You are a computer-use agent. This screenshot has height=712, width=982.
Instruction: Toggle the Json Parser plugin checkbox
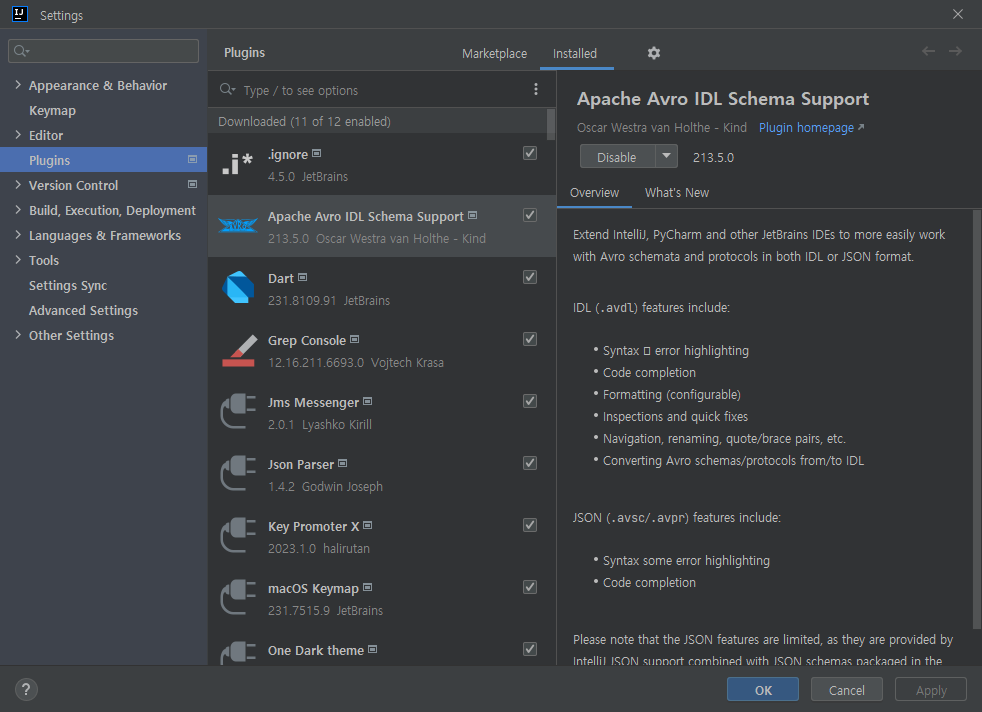tap(530, 463)
